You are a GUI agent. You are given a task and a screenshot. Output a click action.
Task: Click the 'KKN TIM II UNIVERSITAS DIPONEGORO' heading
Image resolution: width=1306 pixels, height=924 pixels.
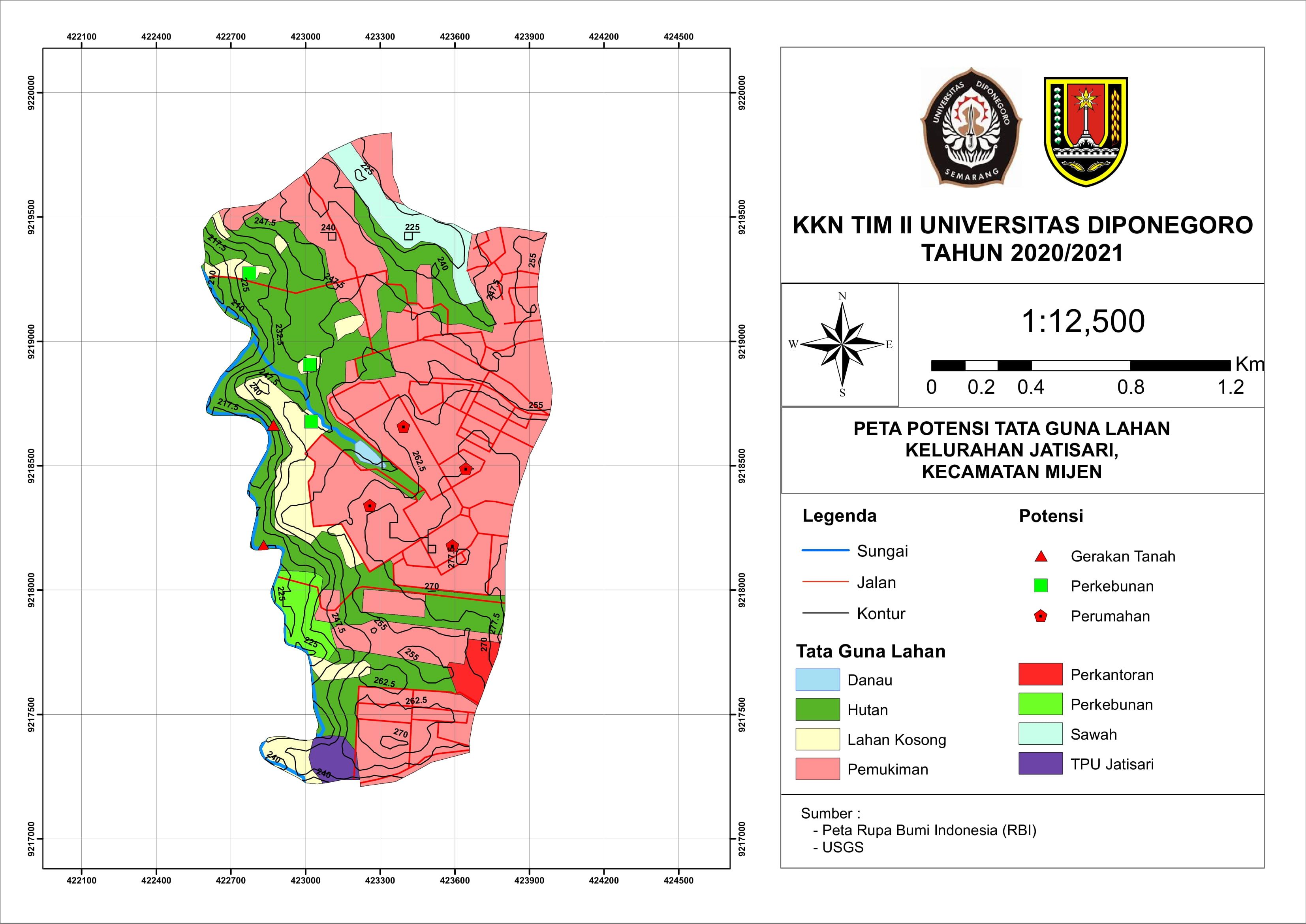tap(1022, 225)
